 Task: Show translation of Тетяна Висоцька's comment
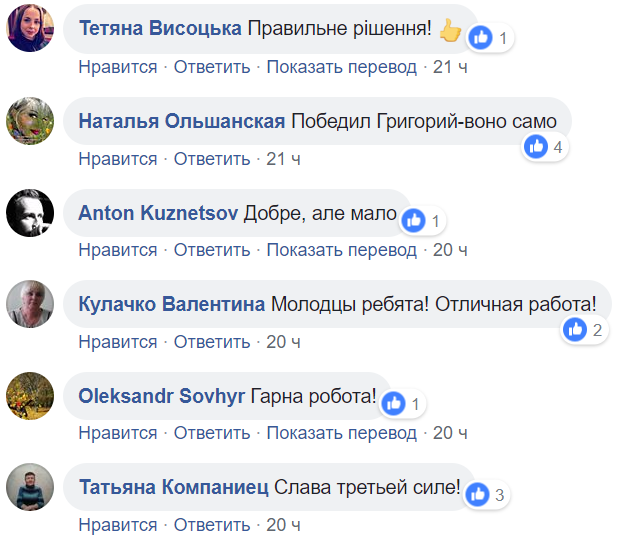click(x=341, y=67)
